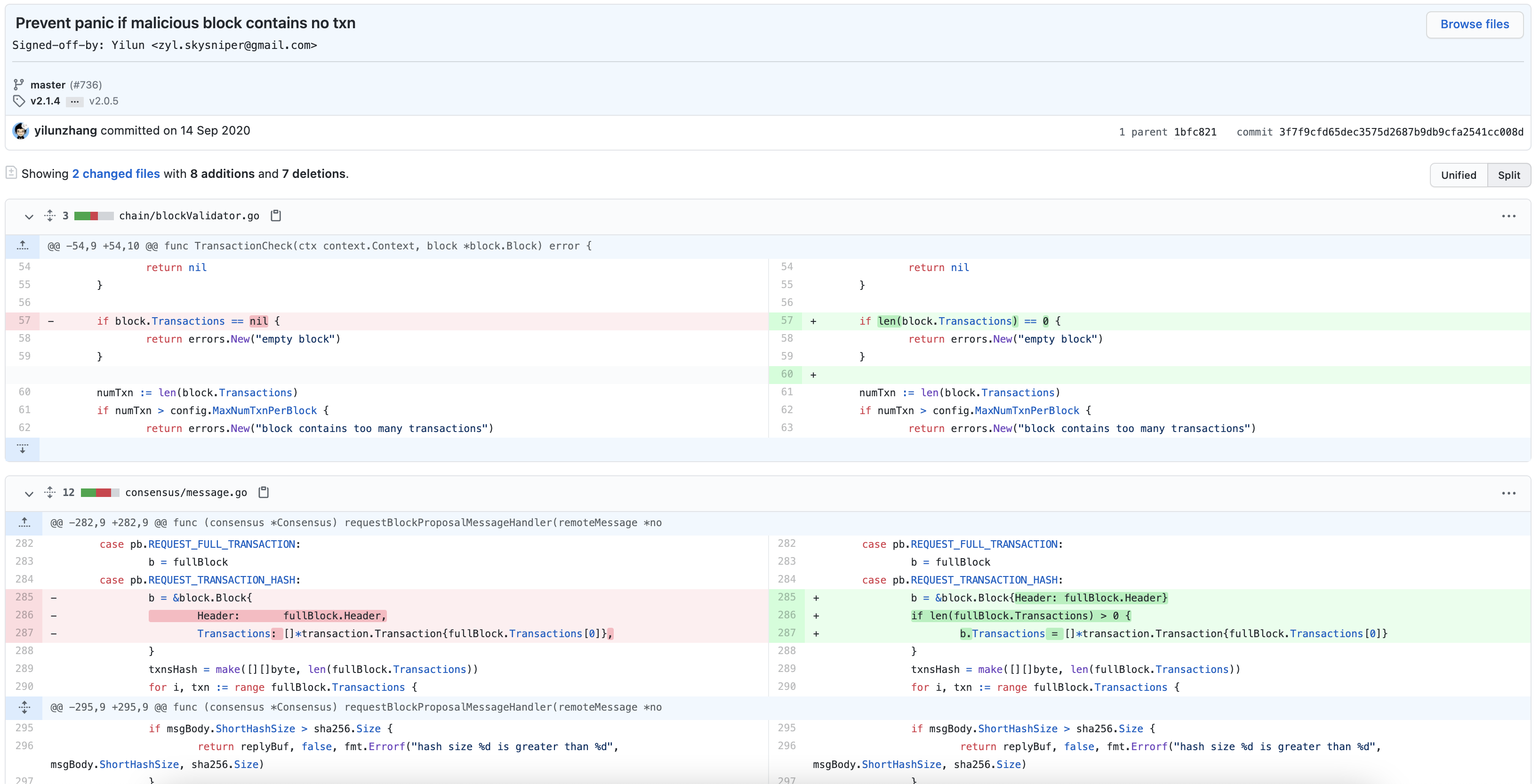Expand up icon at message.go first hunk
The height and width of the screenshot is (784, 1540).
point(24,522)
